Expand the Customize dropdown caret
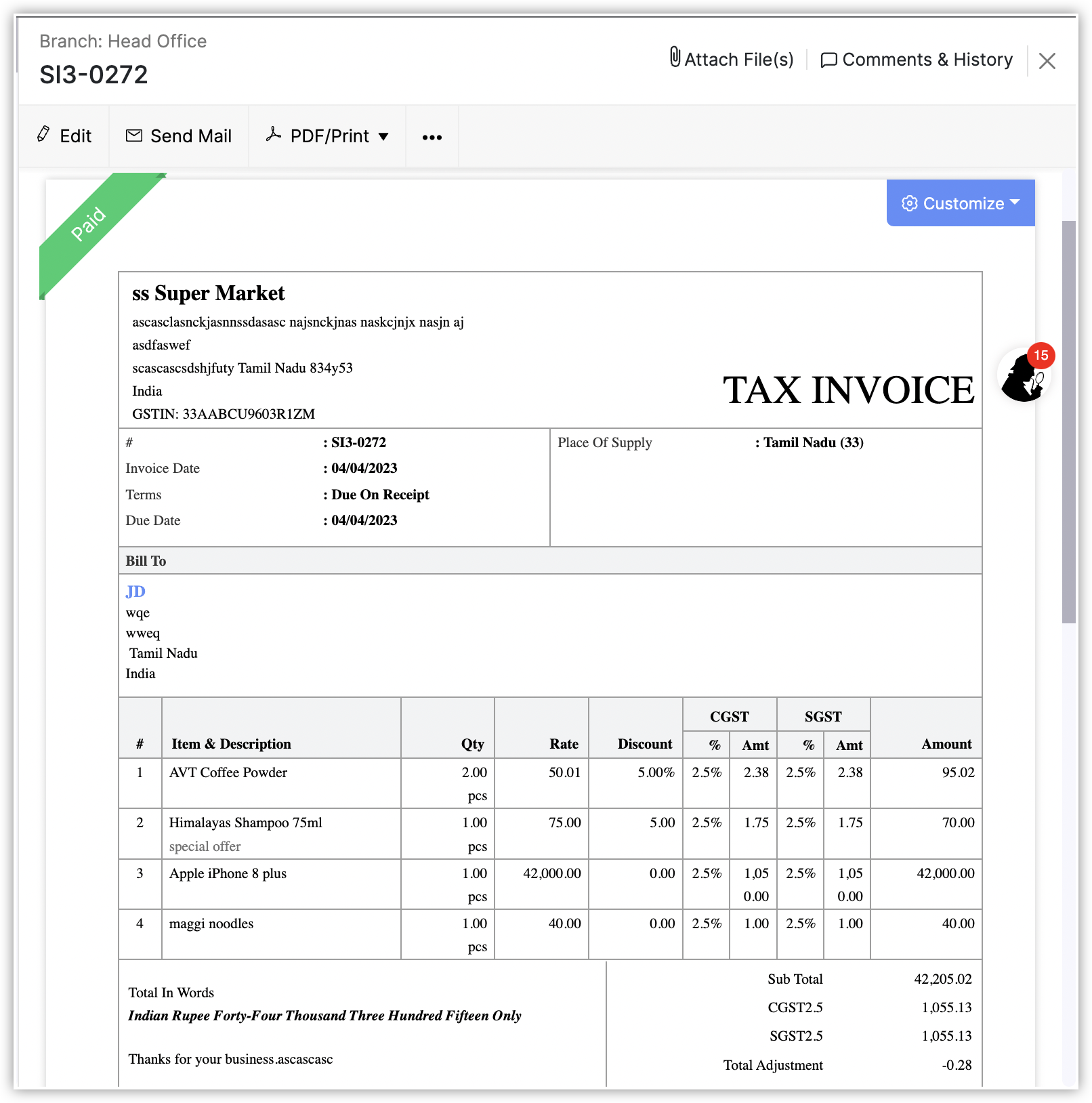 [x=1014, y=202]
